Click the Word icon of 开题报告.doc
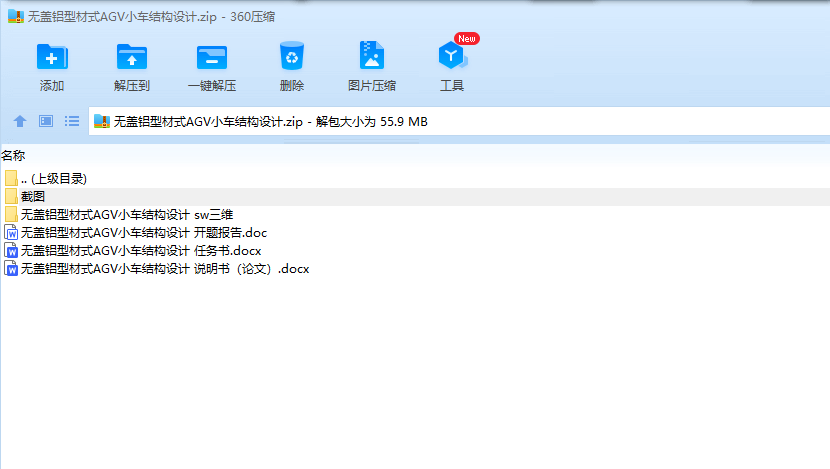The height and width of the screenshot is (469, 830). click(x=11, y=232)
